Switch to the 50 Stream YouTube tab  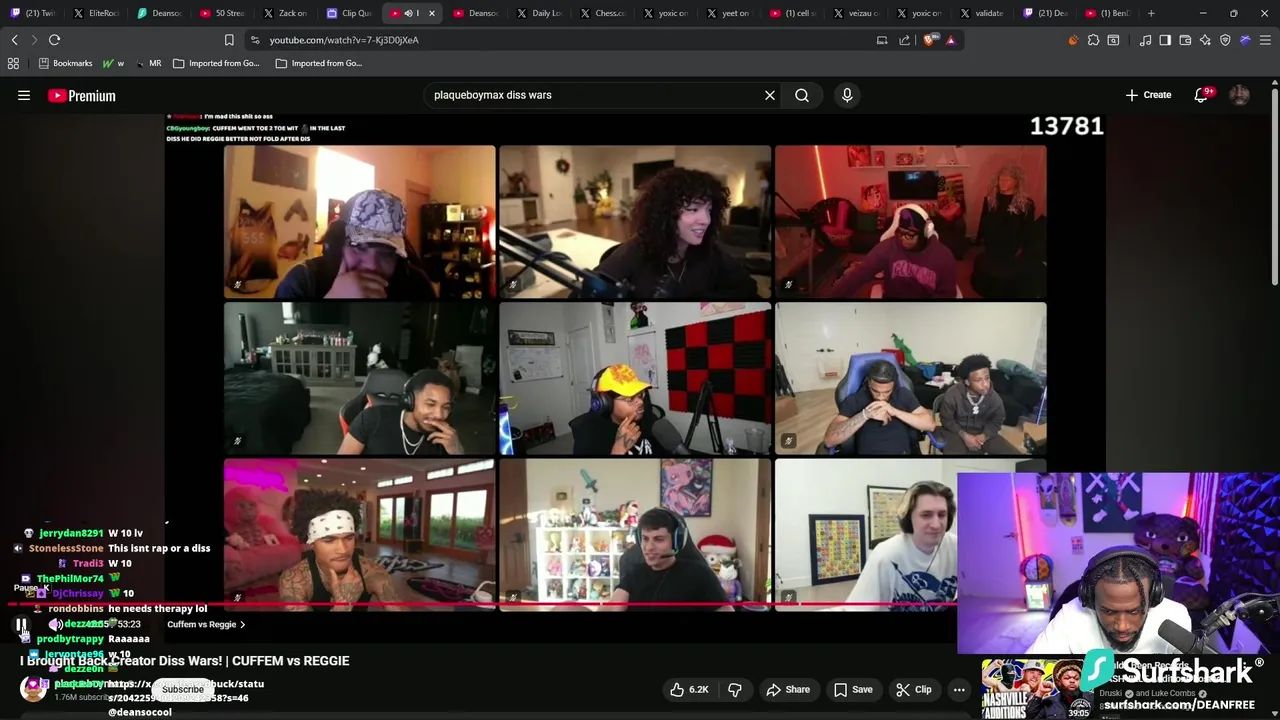pos(222,13)
